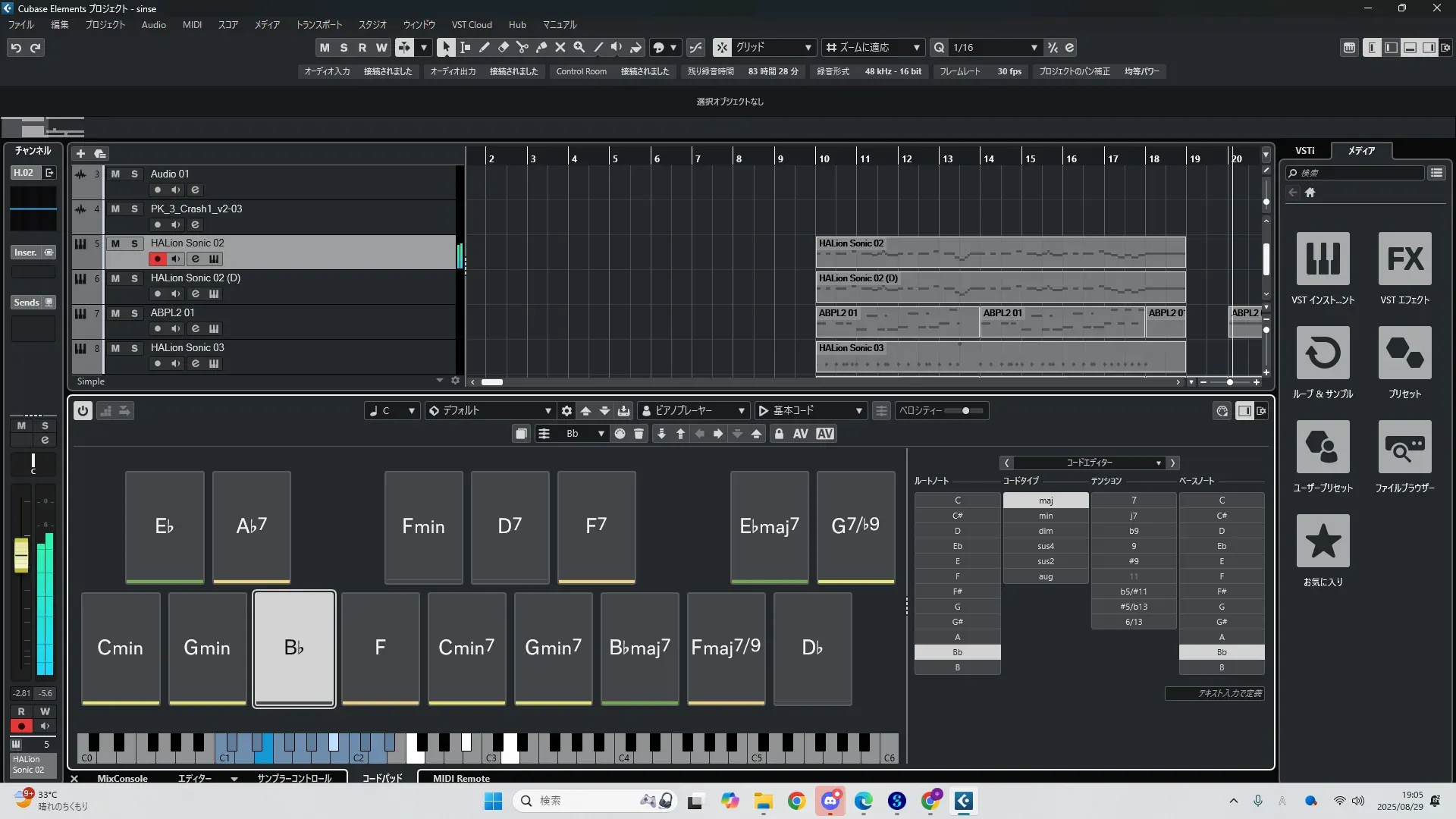Choose sus4 in chord type list

click(x=1046, y=546)
